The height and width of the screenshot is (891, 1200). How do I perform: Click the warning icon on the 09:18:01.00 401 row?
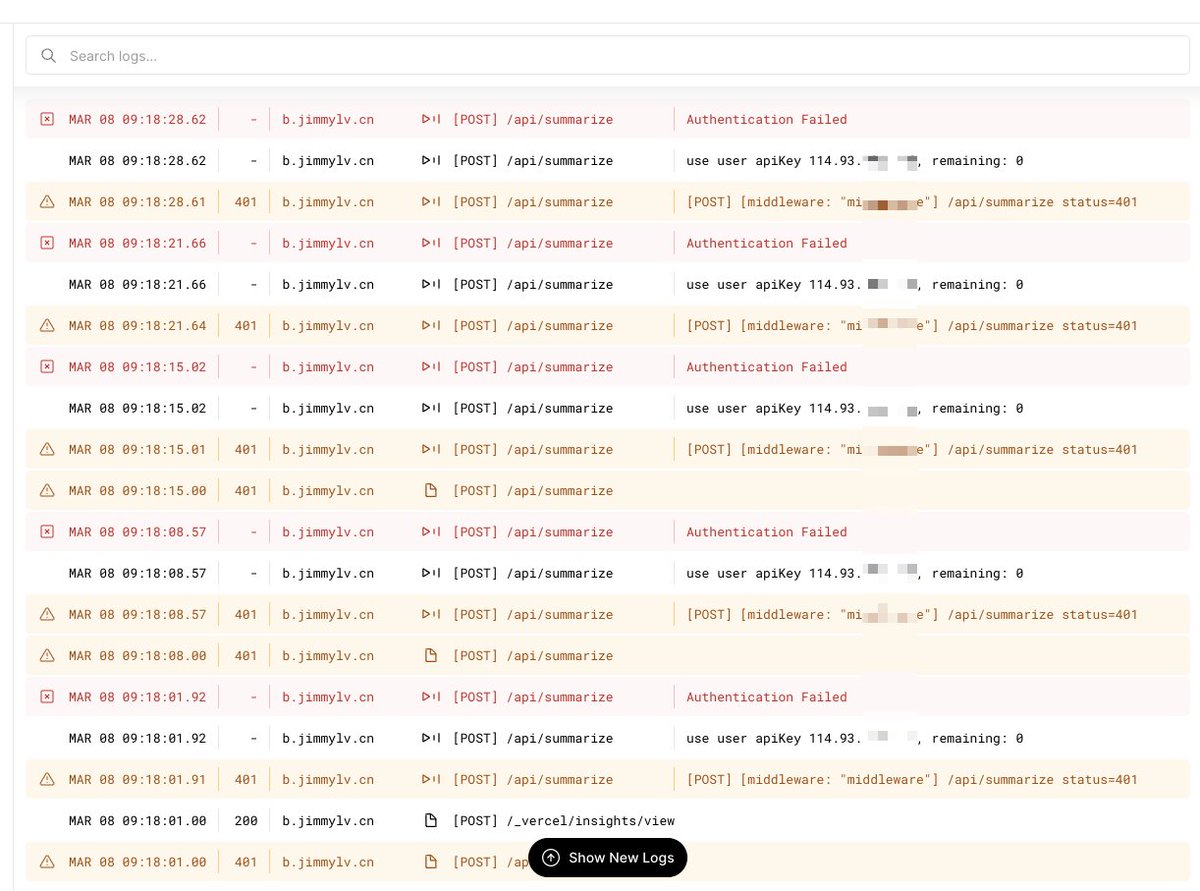coord(47,862)
